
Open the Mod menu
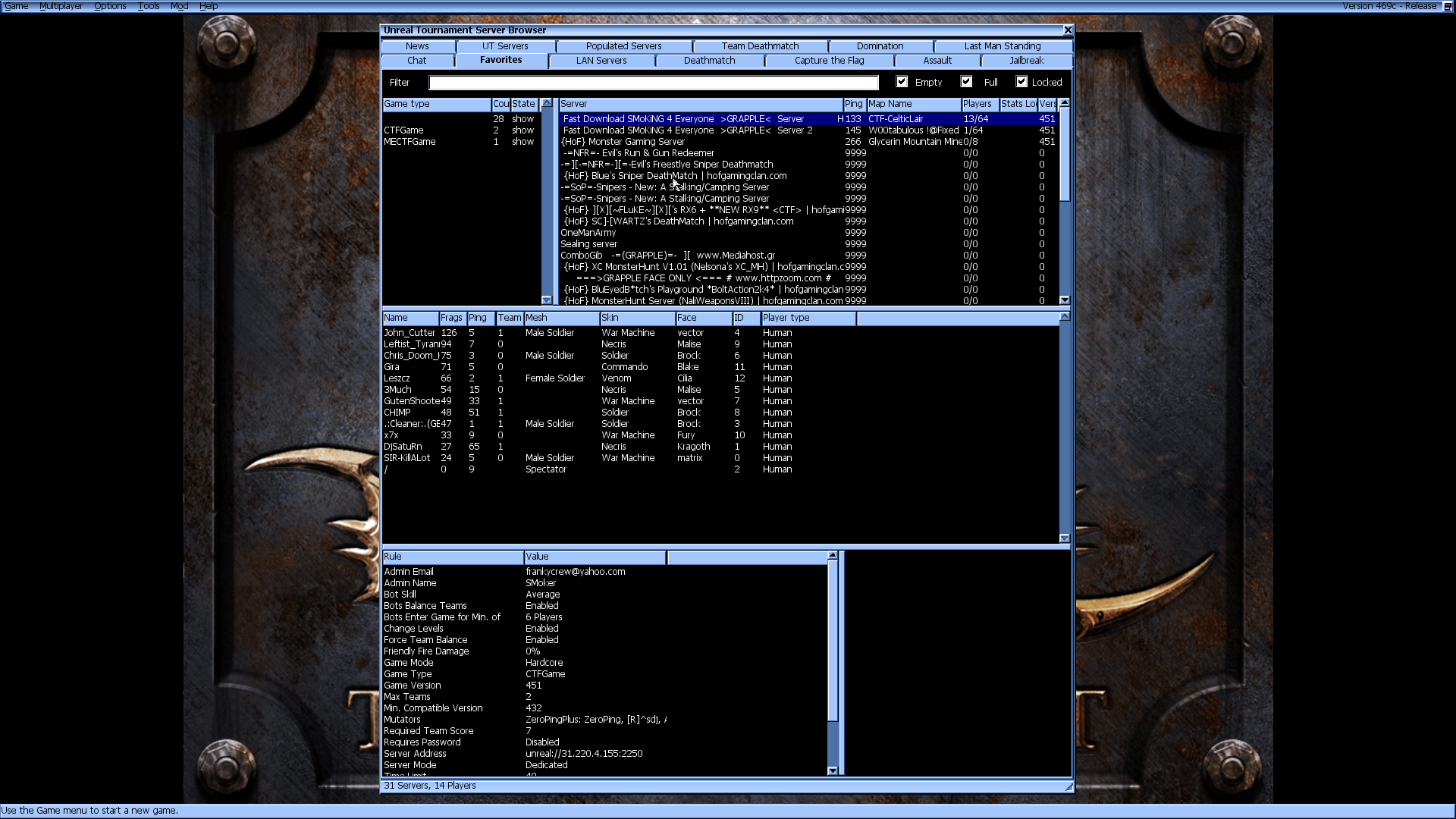[x=179, y=6]
